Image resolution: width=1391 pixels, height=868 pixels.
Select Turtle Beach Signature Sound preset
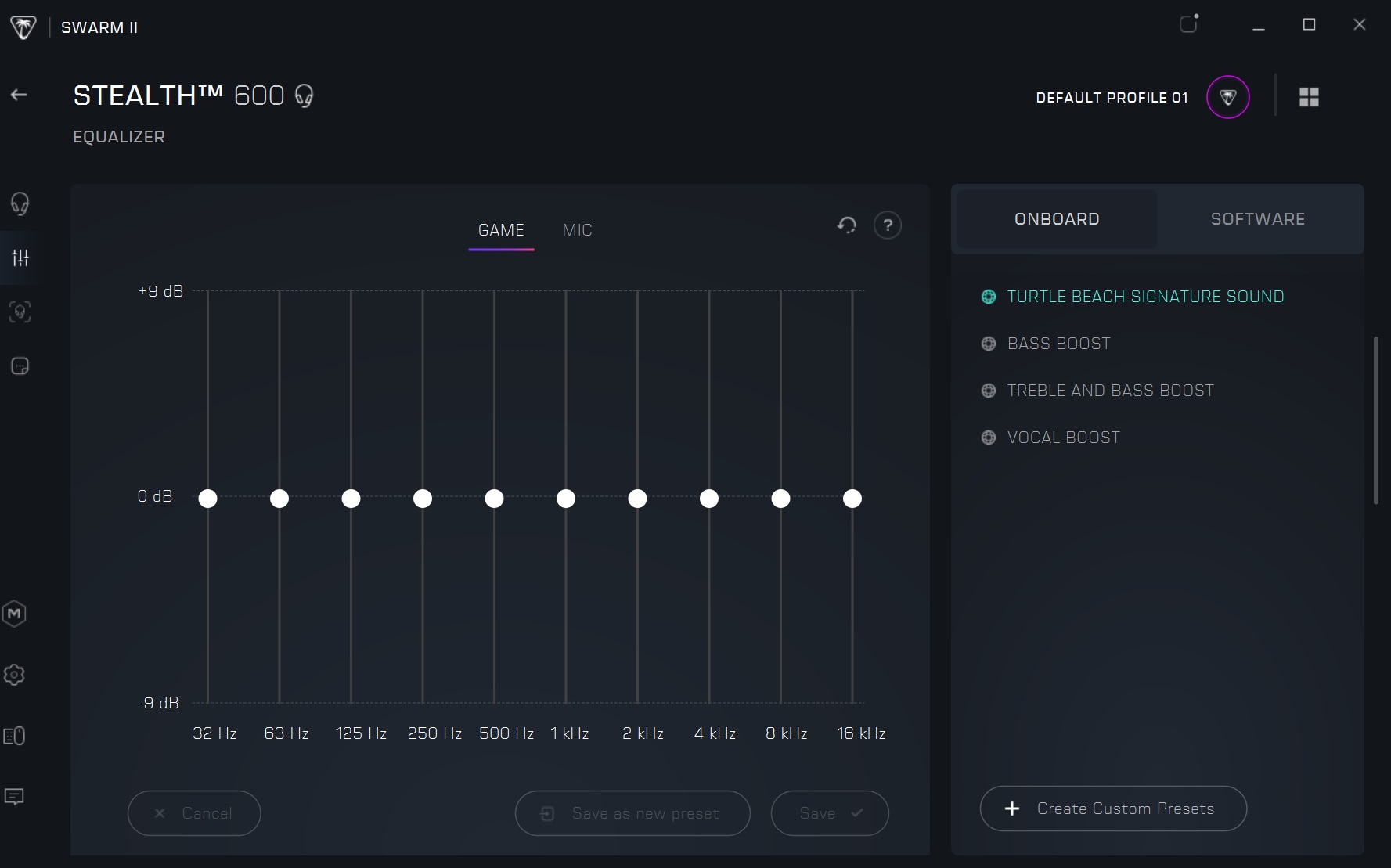pyautogui.click(x=1144, y=297)
